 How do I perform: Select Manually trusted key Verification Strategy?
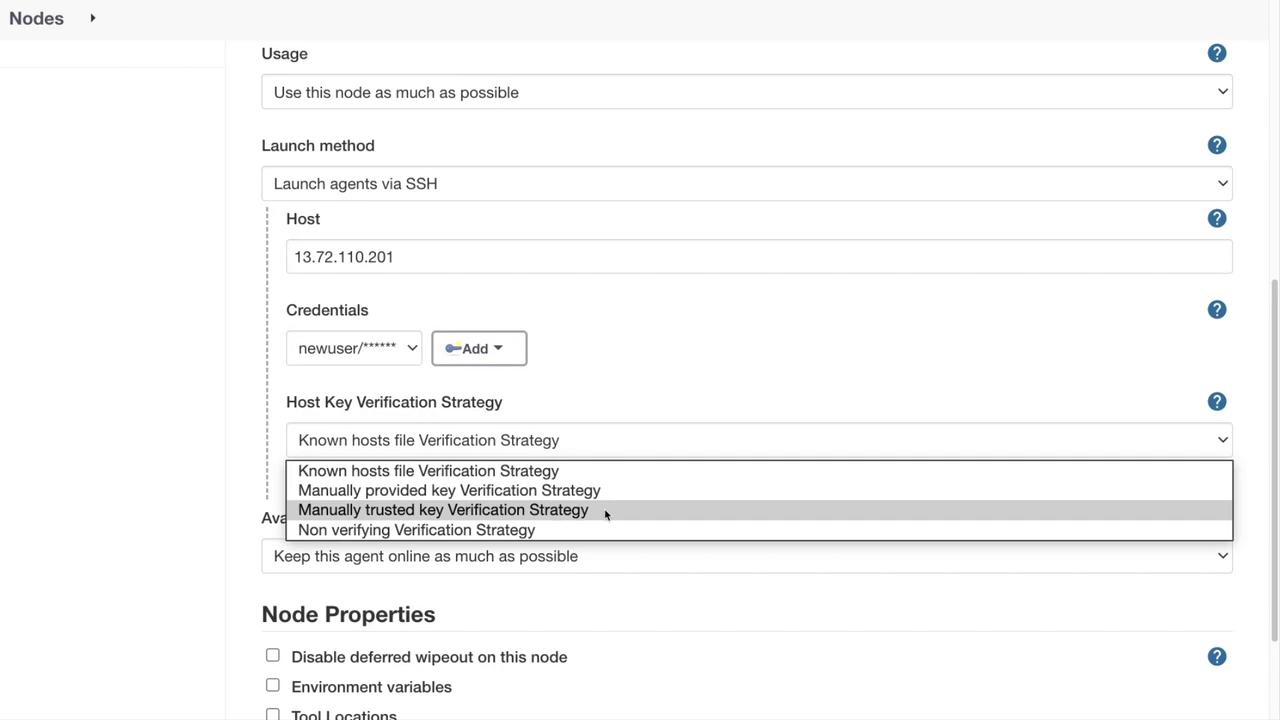coord(443,510)
